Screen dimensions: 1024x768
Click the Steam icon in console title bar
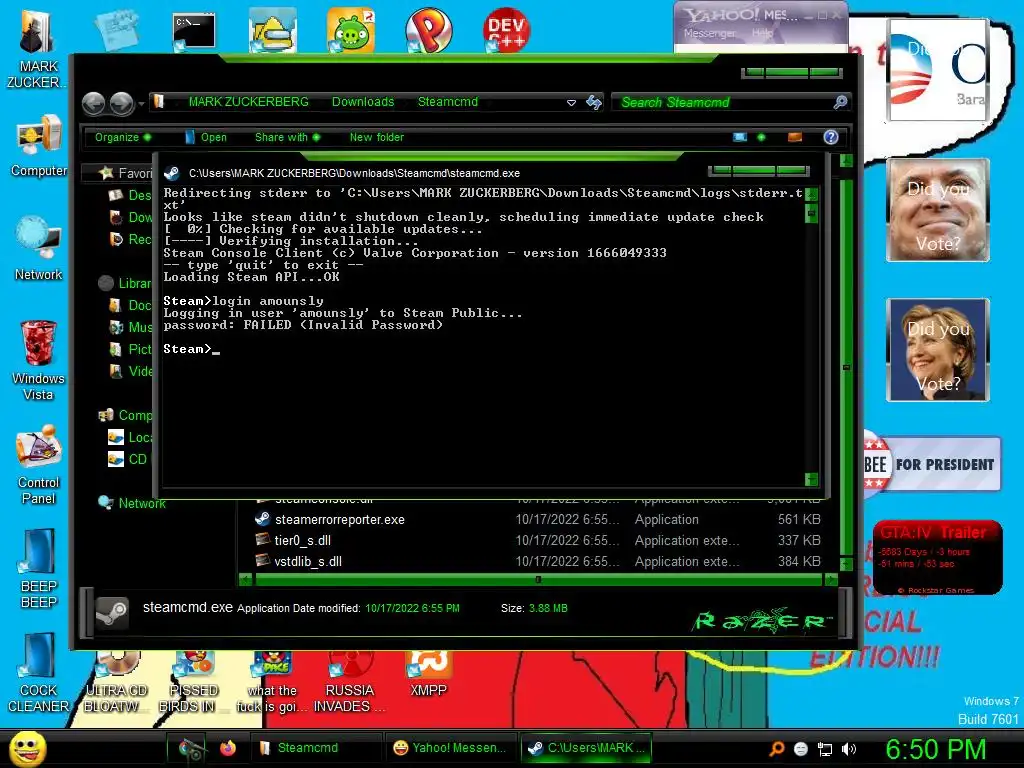[172, 173]
